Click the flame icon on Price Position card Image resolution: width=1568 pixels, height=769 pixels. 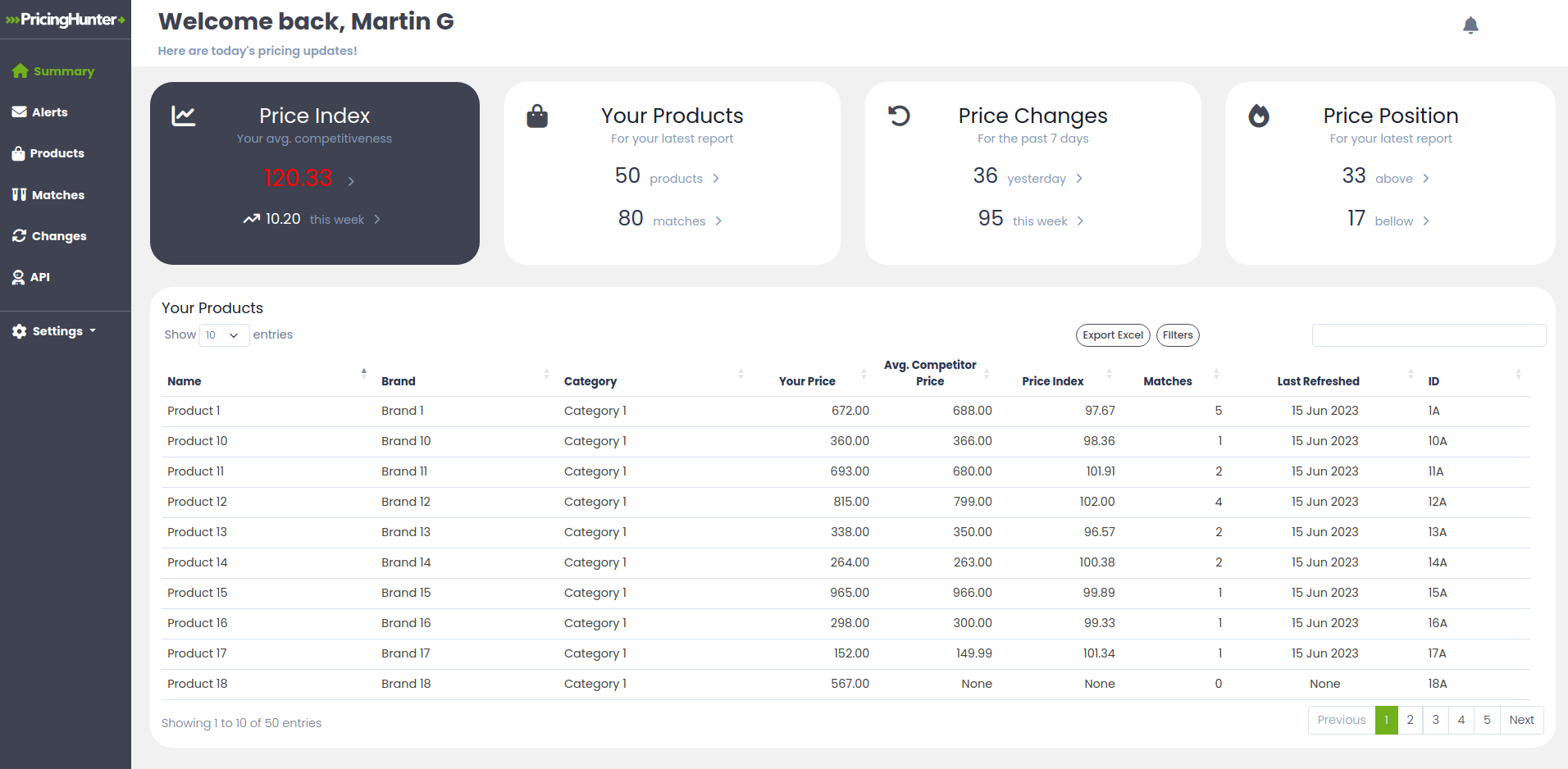coord(1259,116)
